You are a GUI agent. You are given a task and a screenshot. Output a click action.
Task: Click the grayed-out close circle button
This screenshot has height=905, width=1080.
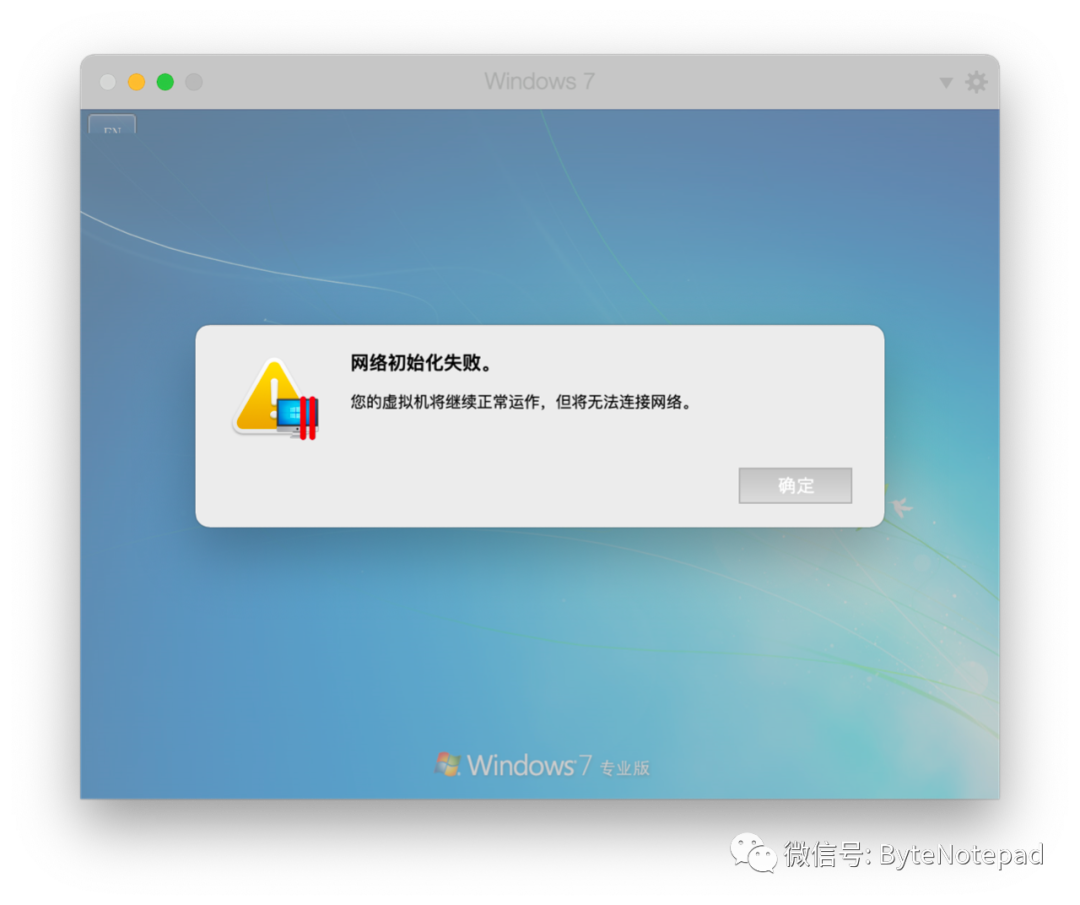pos(107,82)
